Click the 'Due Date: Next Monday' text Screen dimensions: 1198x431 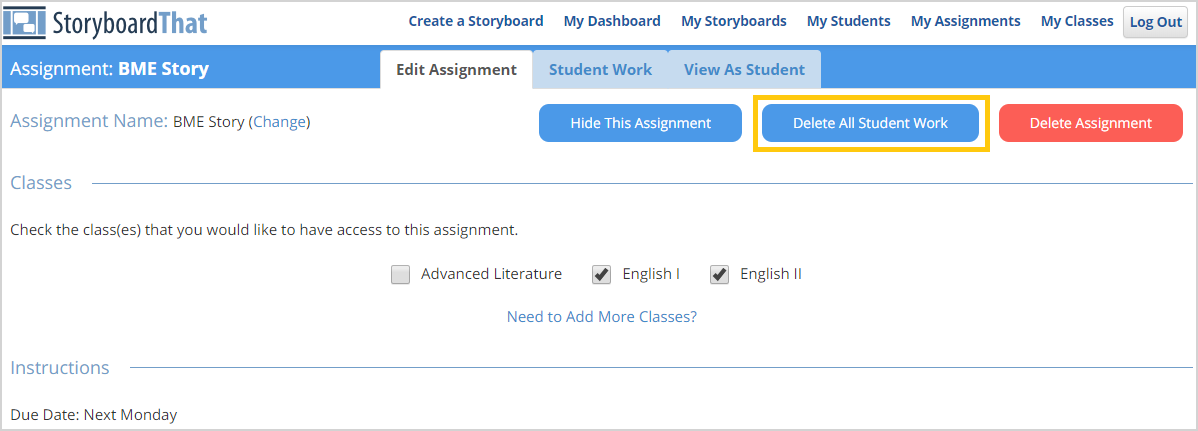coord(94,415)
